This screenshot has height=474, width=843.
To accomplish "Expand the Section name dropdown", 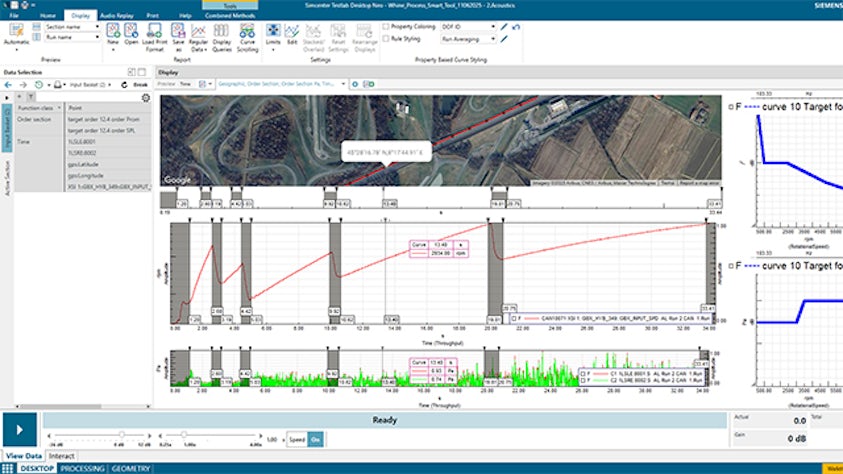I will click(99, 26).
